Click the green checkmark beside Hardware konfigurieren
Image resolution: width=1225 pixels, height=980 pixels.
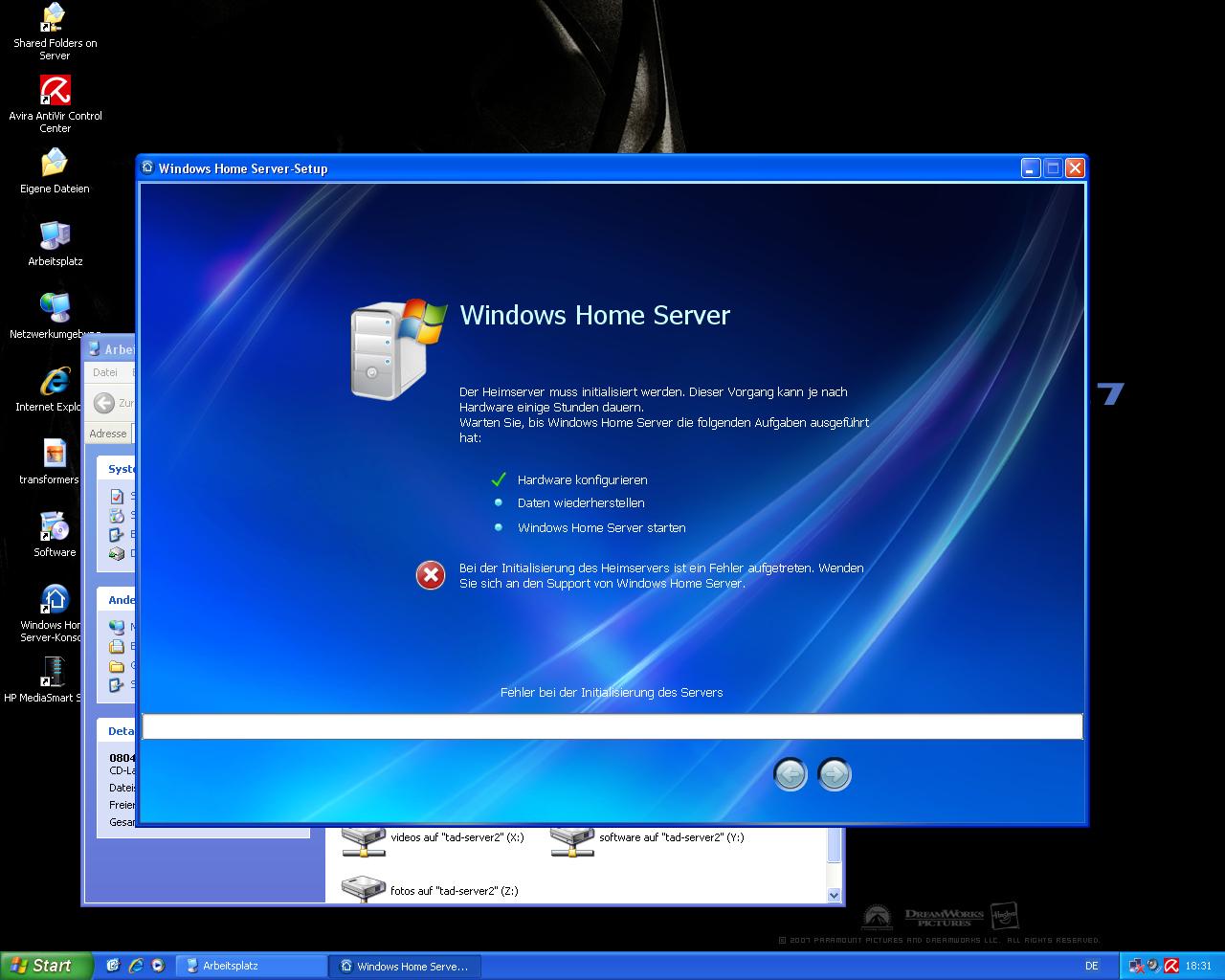coord(498,479)
